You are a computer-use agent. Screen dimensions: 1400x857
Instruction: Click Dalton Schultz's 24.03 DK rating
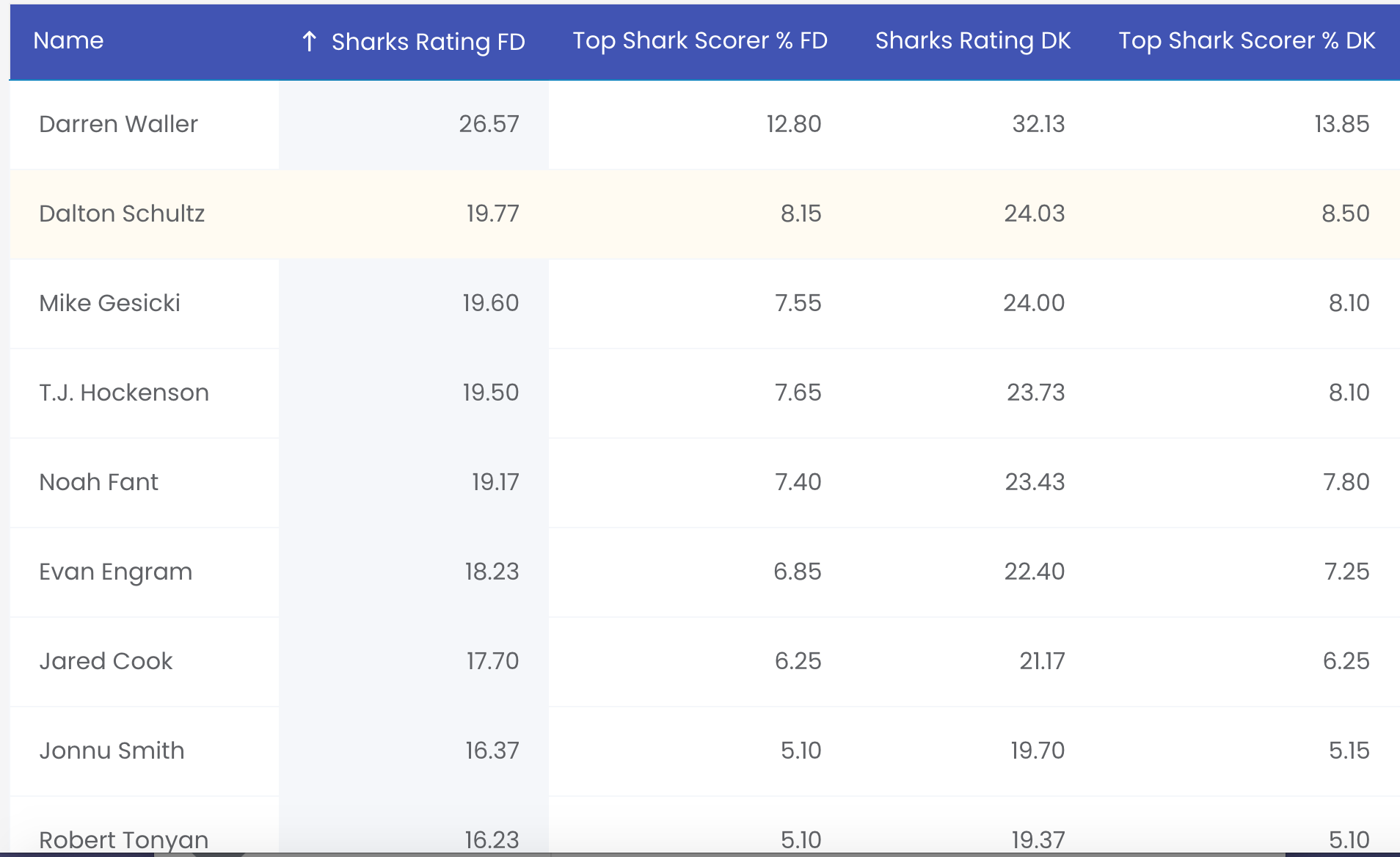click(x=1034, y=214)
